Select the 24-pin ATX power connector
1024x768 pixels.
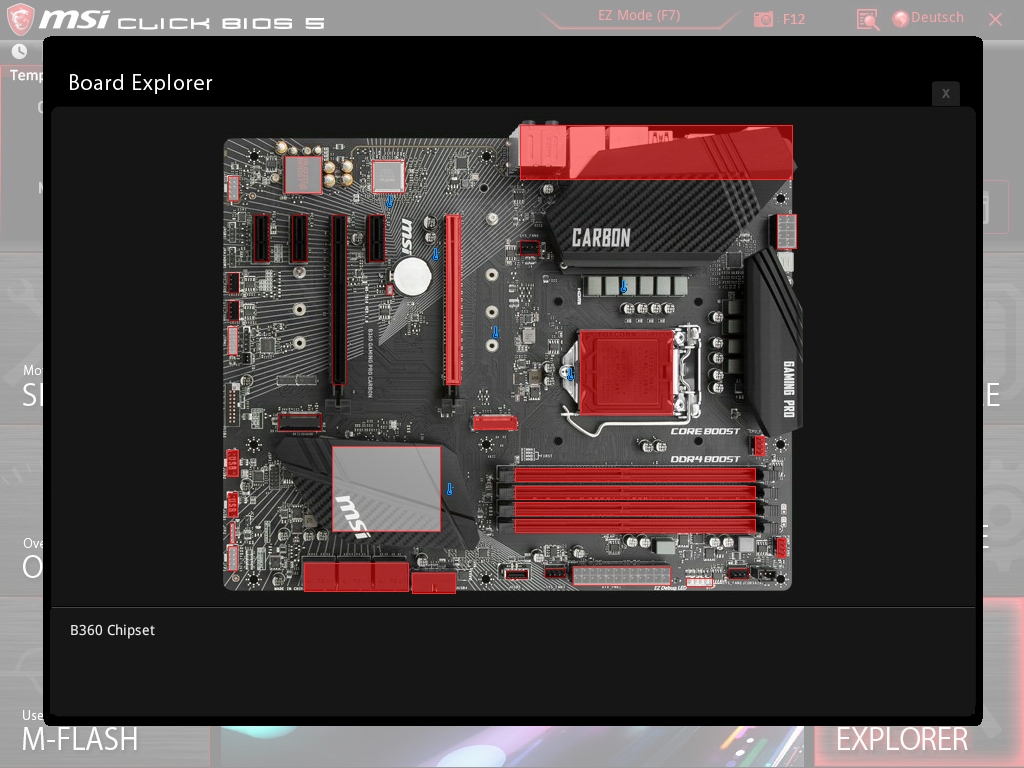(x=622, y=575)
